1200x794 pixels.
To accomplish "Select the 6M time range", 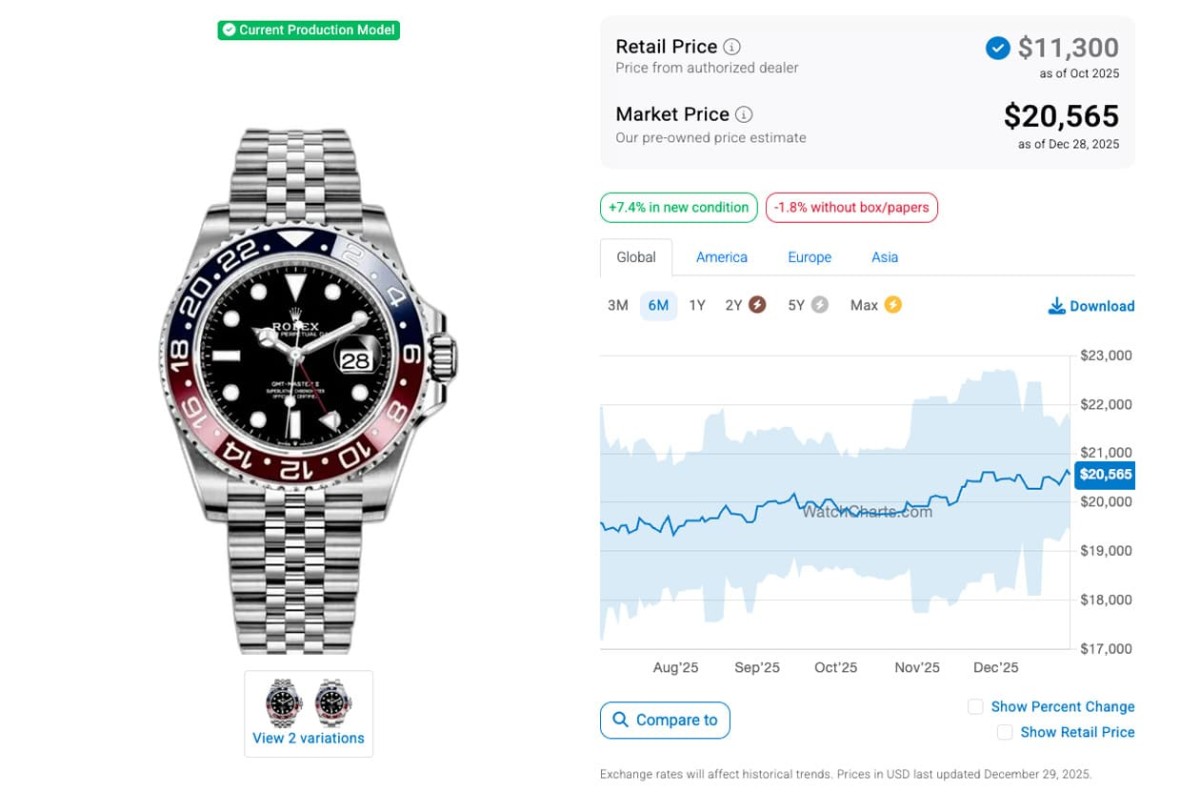I will 658,306.
